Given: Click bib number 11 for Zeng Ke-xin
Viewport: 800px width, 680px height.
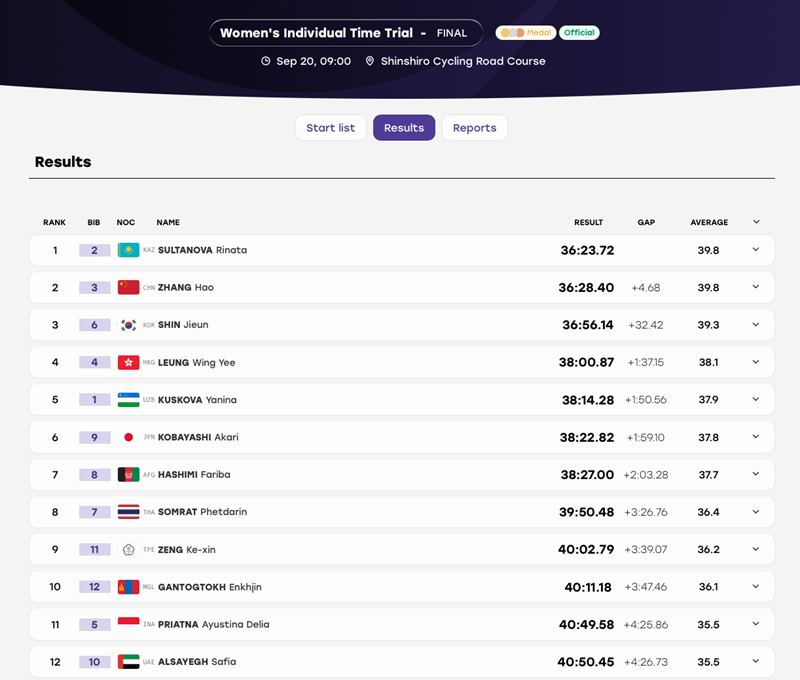Looking at the screenshot, I should [94, 549].
